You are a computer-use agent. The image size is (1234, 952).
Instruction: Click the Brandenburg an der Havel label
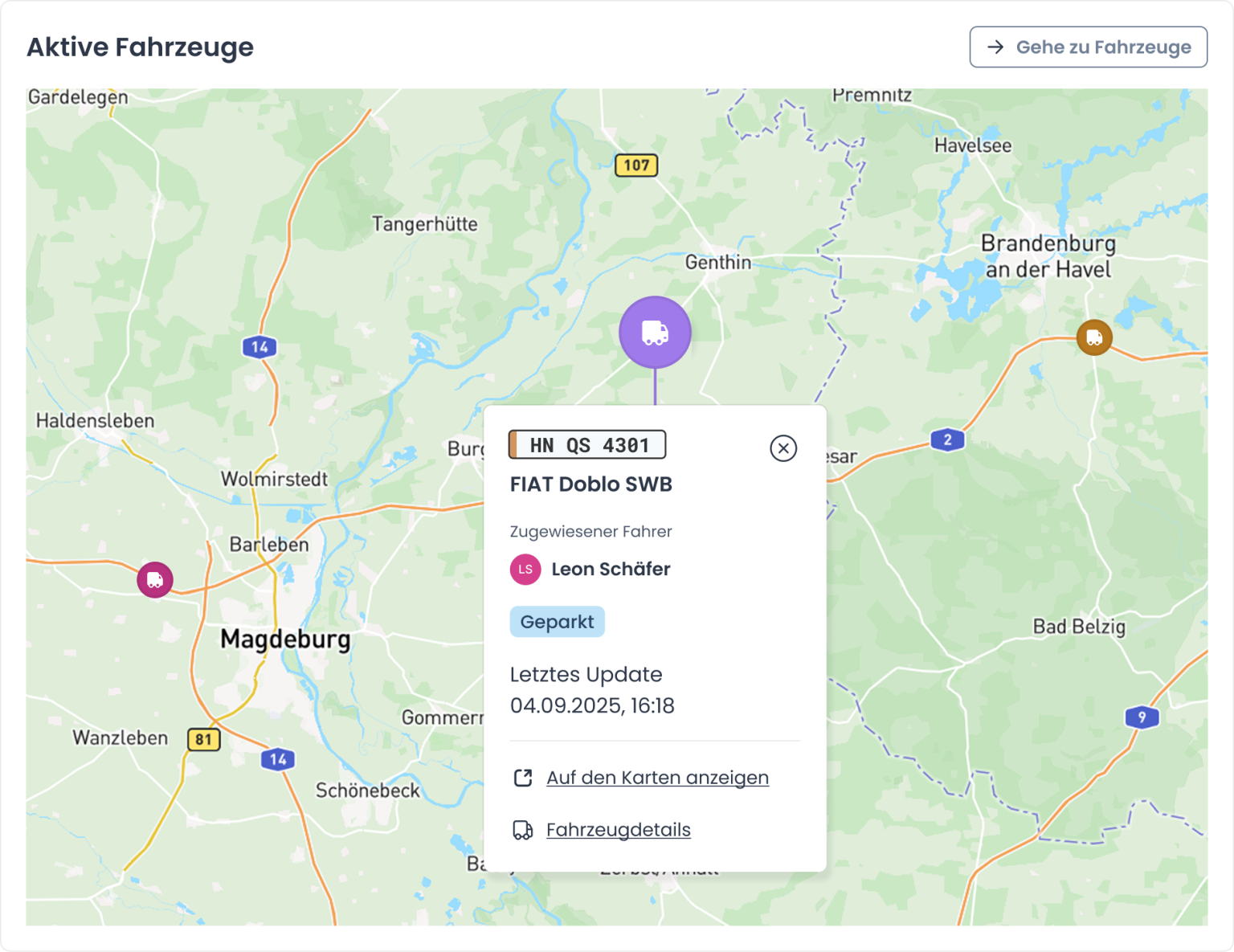coord(1048,255)
